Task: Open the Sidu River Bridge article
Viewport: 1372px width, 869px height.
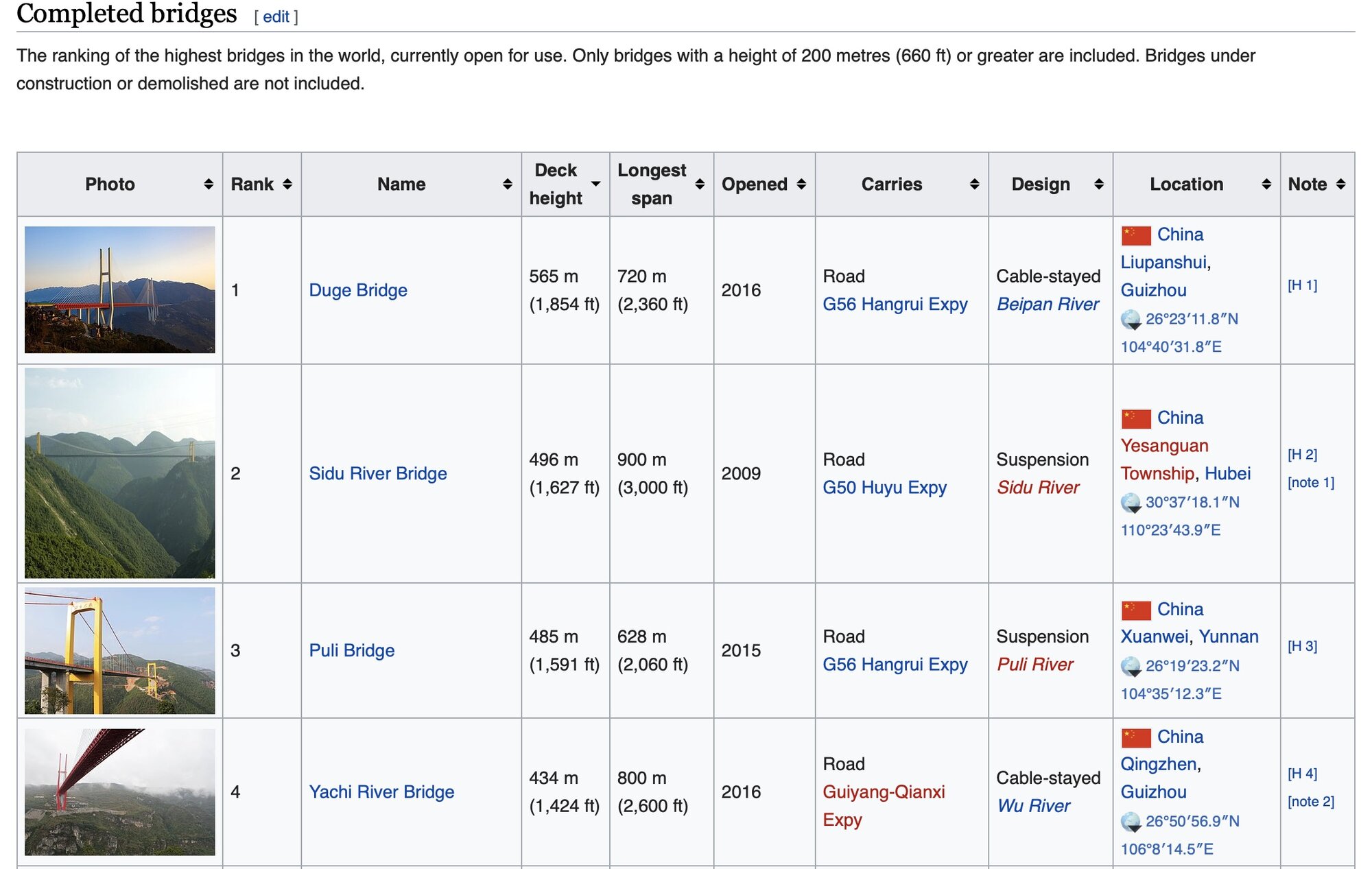Action: (378, 473)
